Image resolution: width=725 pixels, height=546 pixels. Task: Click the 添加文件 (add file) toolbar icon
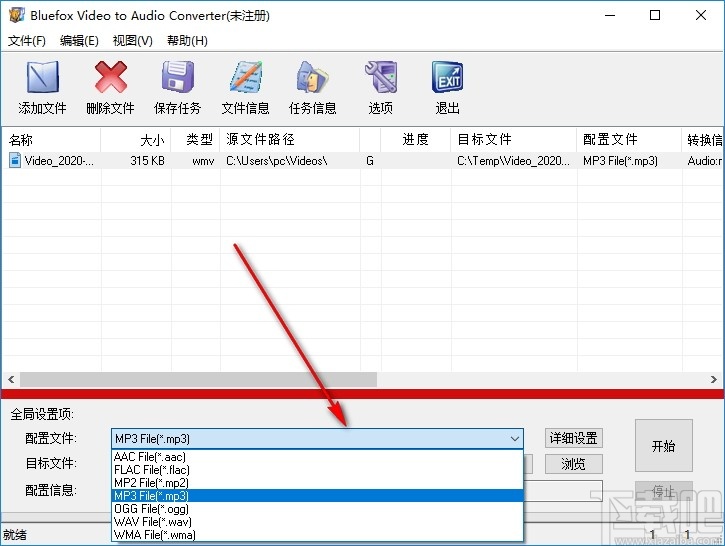pyautogui.click(x=43, y=77)
